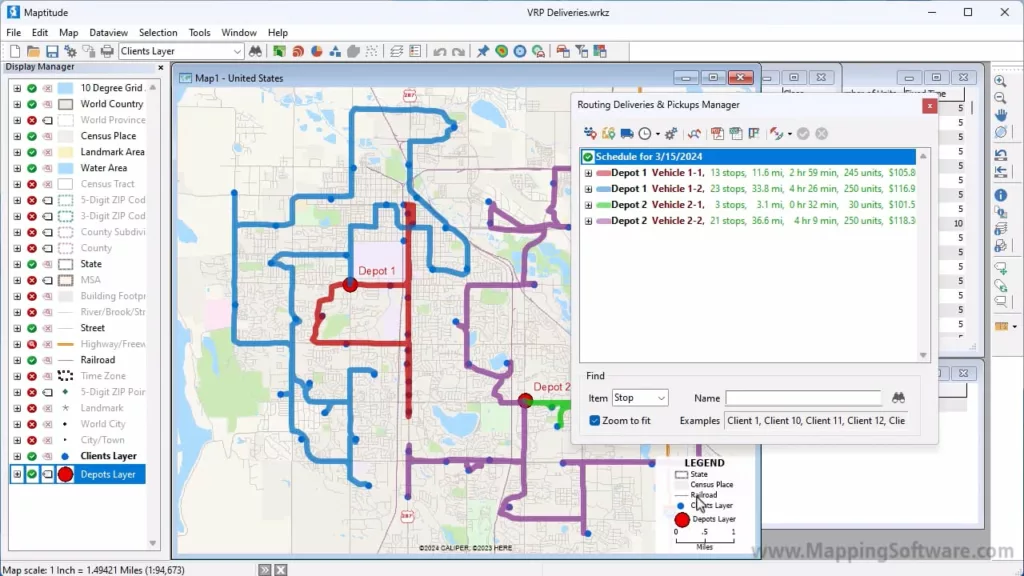This screenshot has height=576, width=1024.
Task: Expand the Depot 1 Vehicle 1-1 route
Action: click(x=588, y=173)
